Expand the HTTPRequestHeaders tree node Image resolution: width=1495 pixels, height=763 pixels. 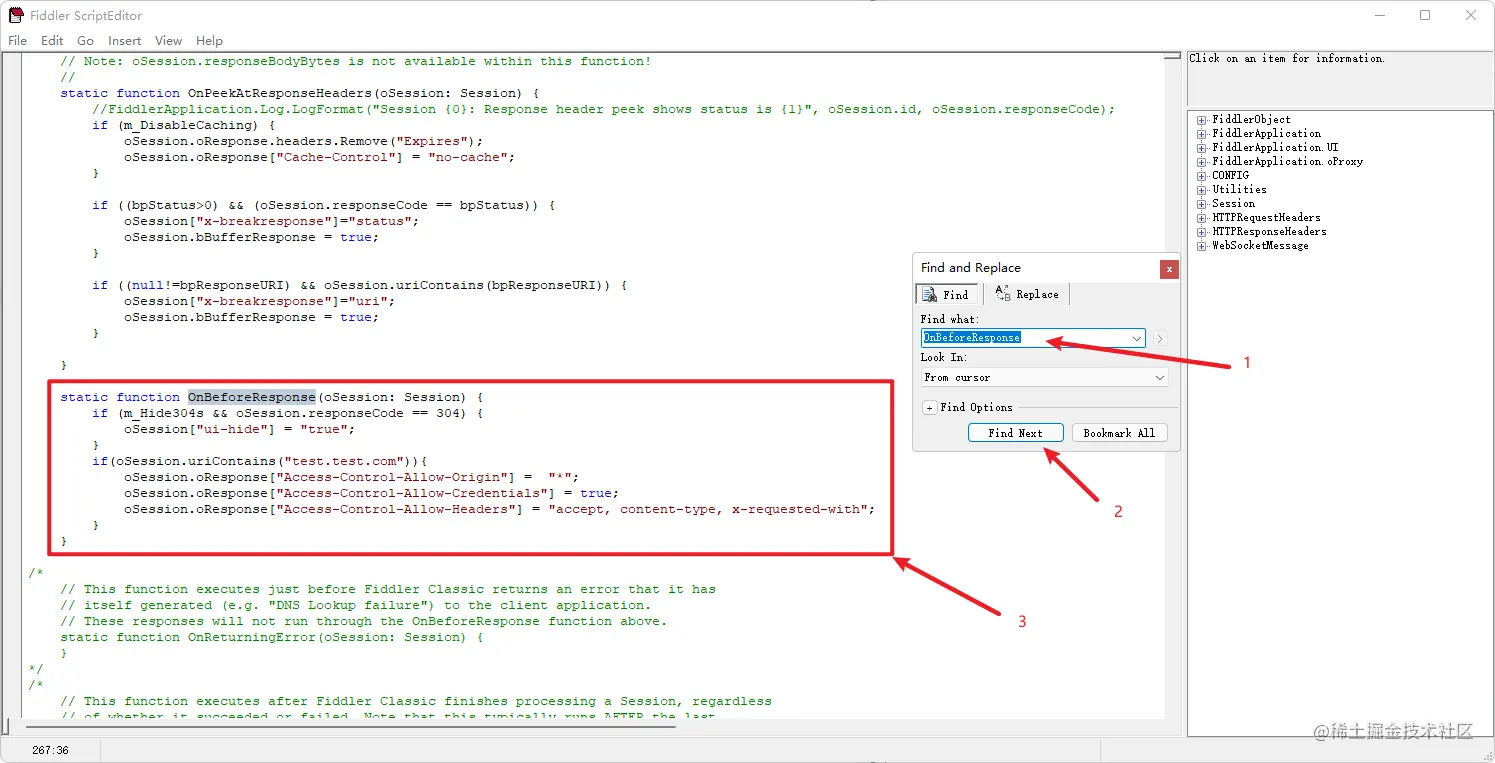pos(1202,218)
